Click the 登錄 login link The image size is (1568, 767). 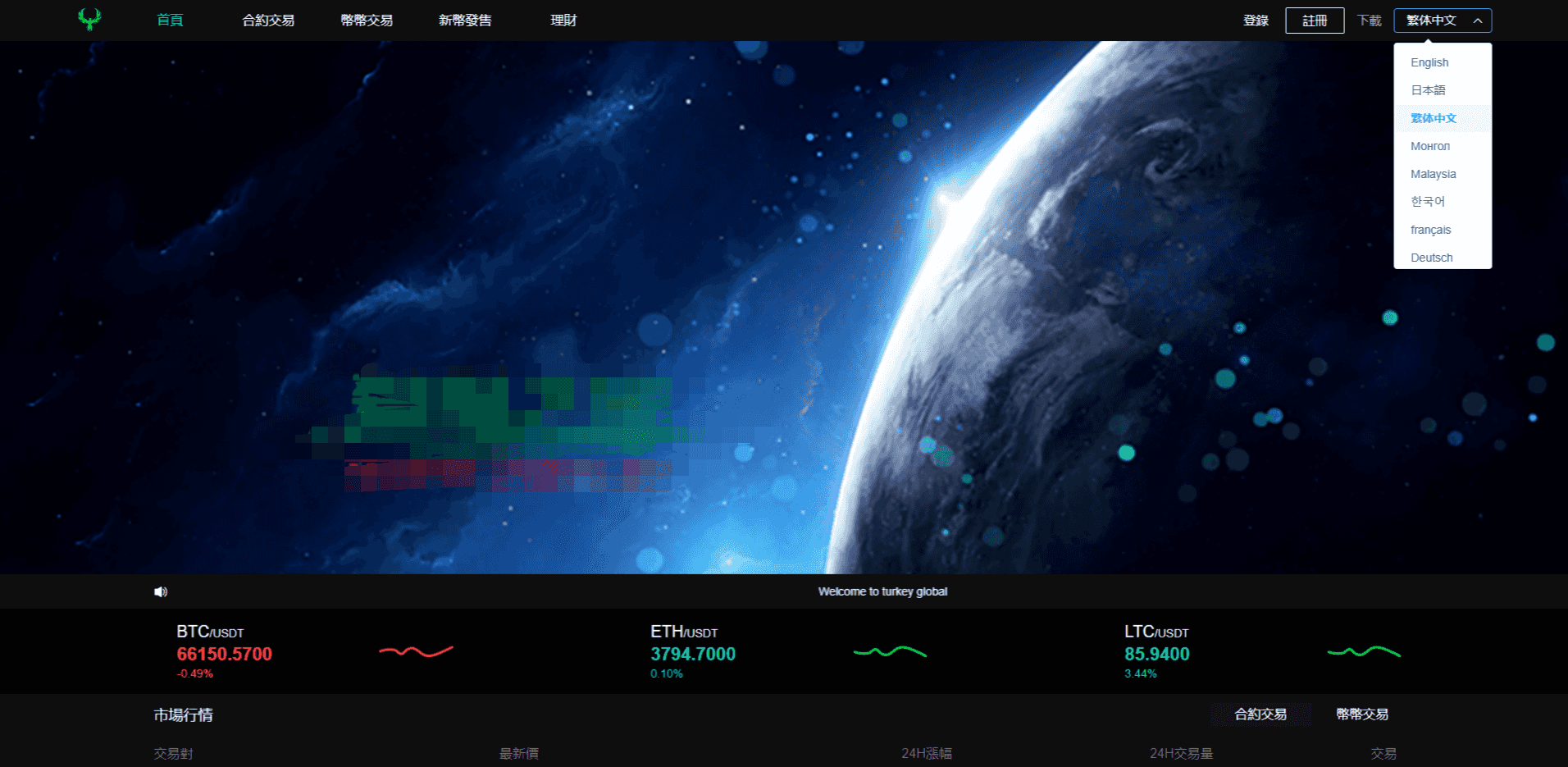point(1256,21)
